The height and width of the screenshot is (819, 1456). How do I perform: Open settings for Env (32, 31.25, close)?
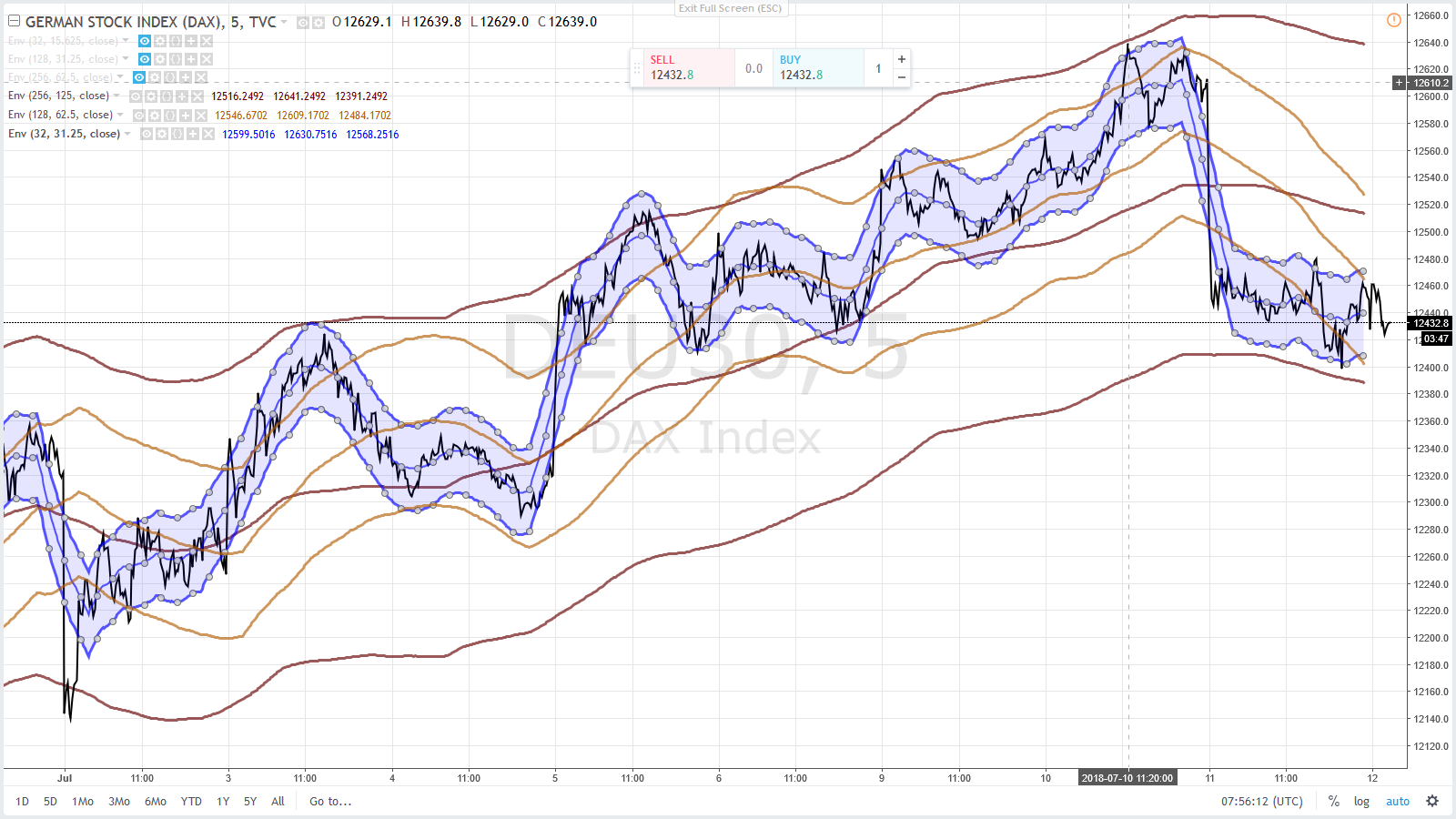[162, 134]
